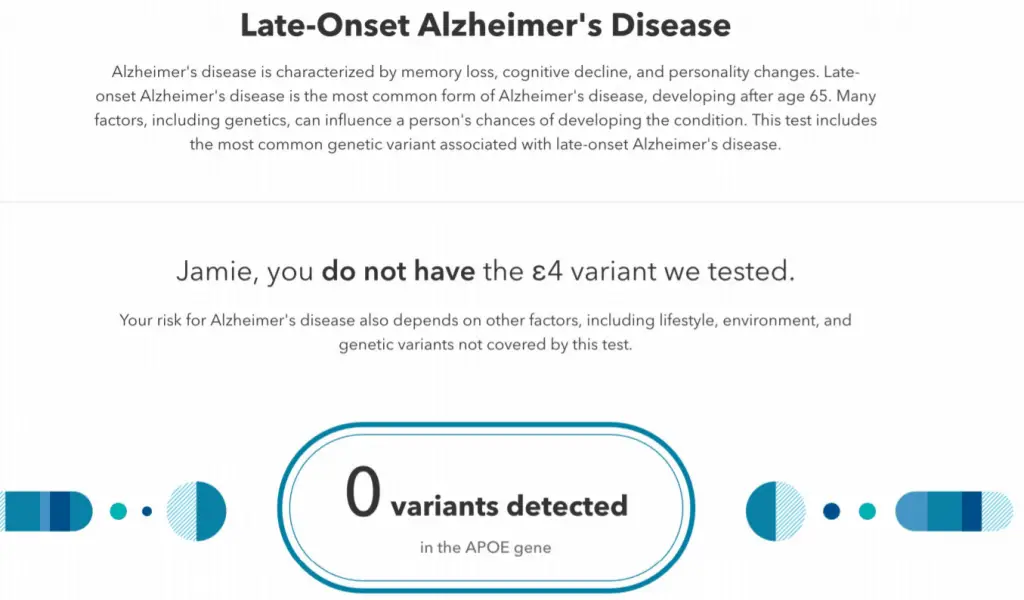Click the 0 variants detected badge
This screenshot has width=1024, height=600.
point(486,508)
